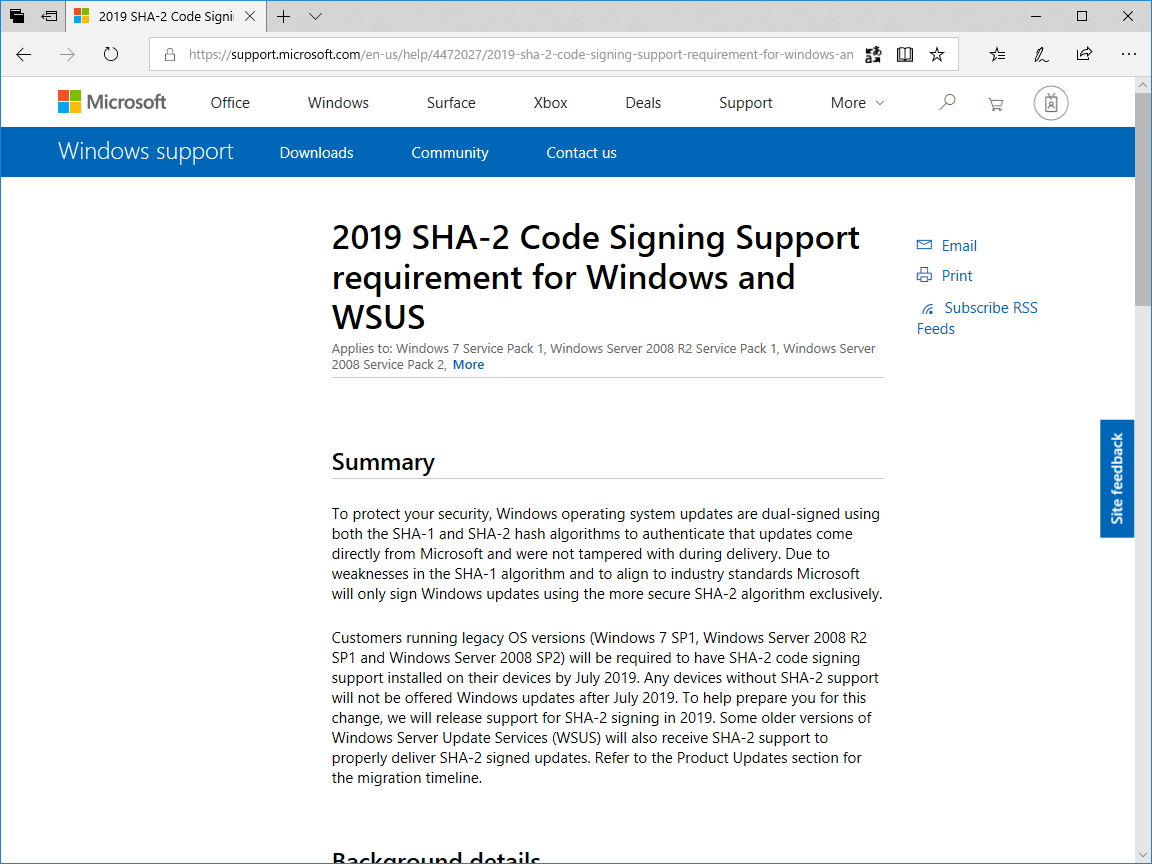Click the Email link

click(x=958, y=246)
